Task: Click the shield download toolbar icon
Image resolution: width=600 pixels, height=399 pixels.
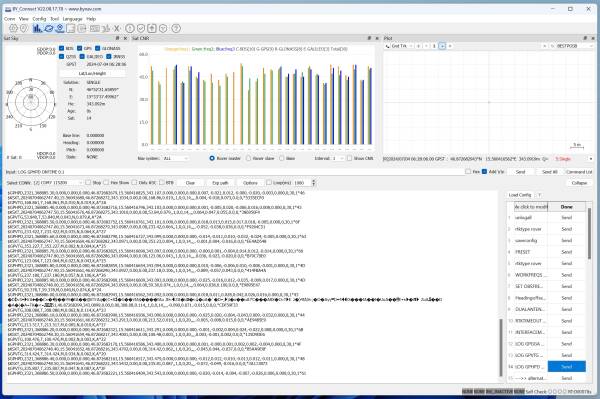Action: (x=163, y=28)
